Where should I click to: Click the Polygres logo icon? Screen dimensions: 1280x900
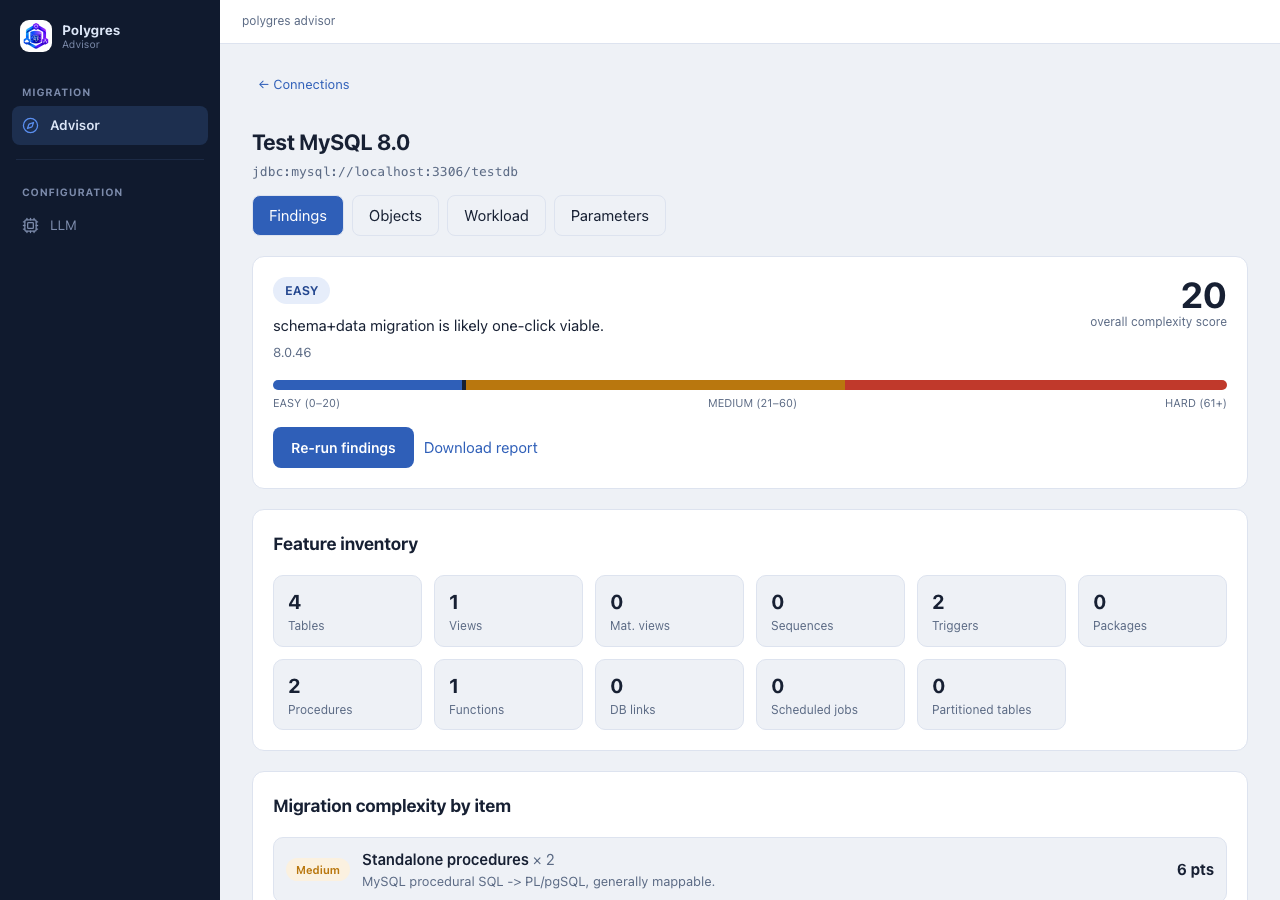pos(36,36)
